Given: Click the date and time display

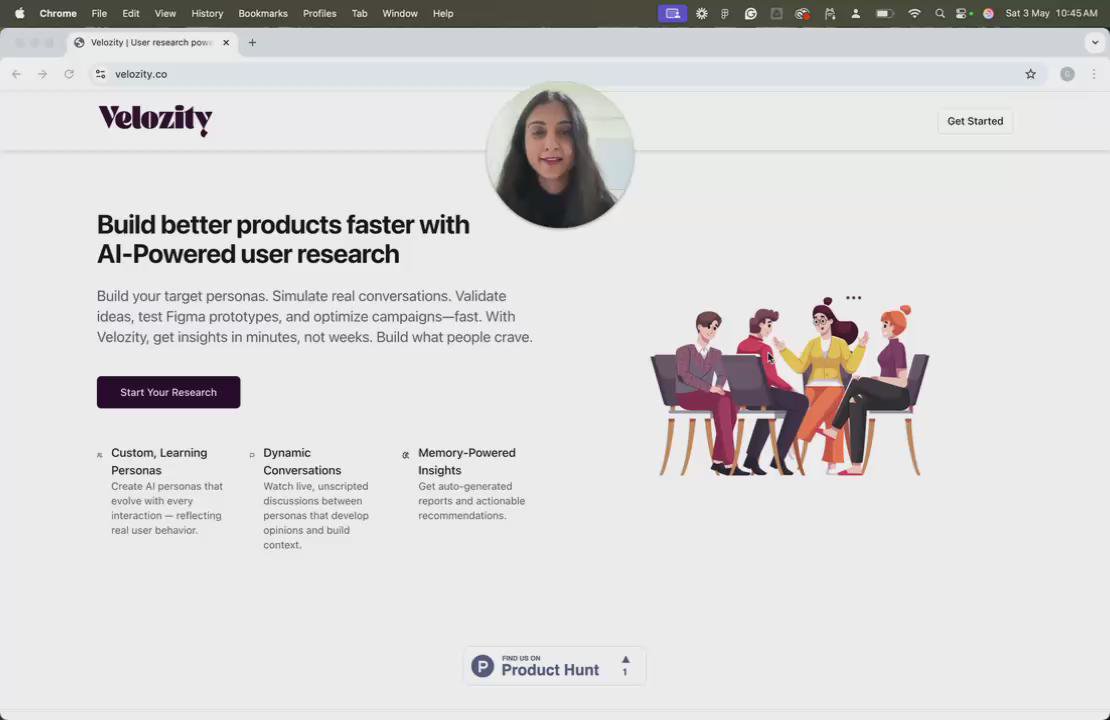Looking at the screenshot, I should tap(1051, 13).
